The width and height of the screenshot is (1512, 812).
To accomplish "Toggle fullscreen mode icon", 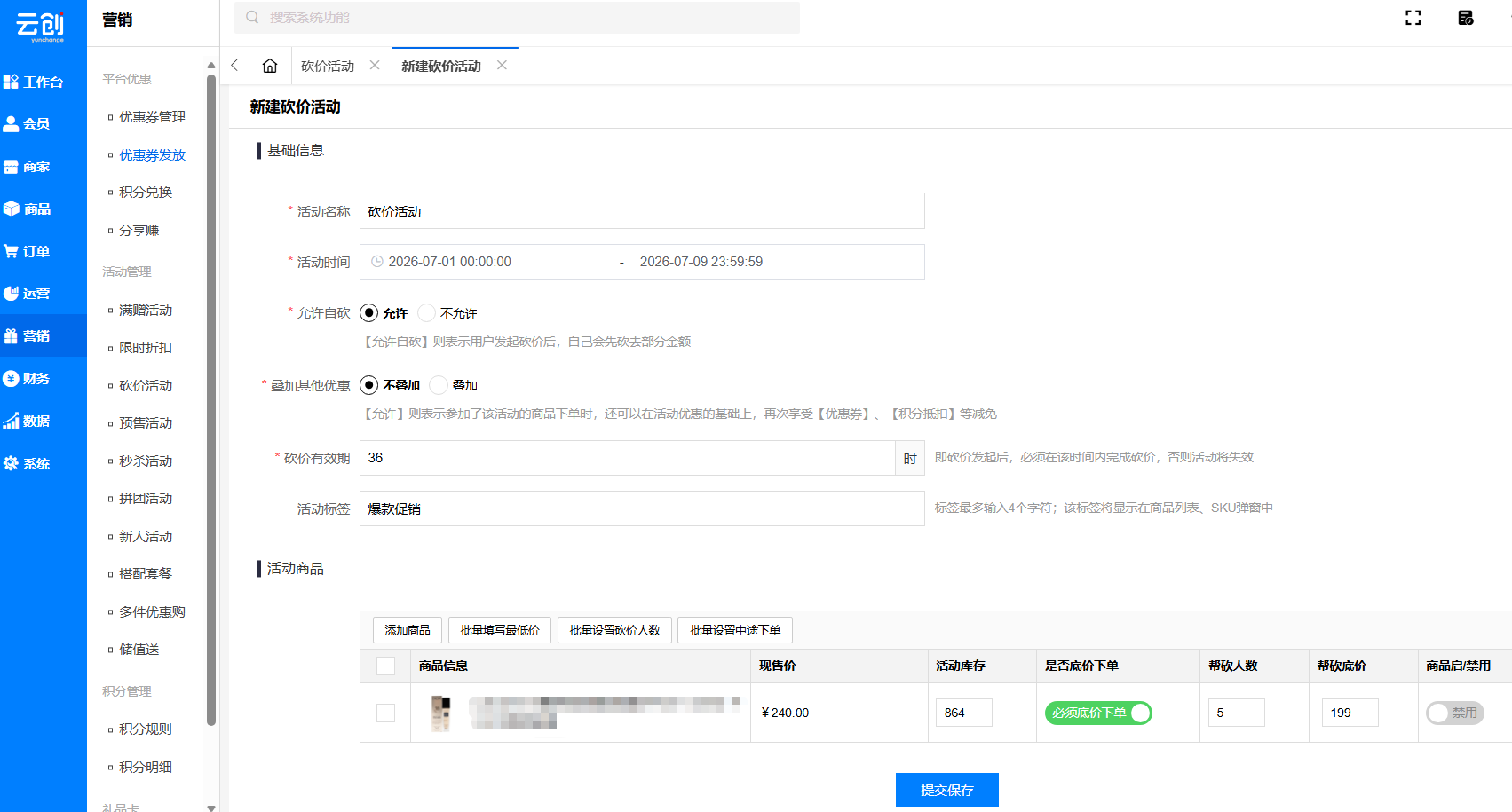I will coord(1413,18).
